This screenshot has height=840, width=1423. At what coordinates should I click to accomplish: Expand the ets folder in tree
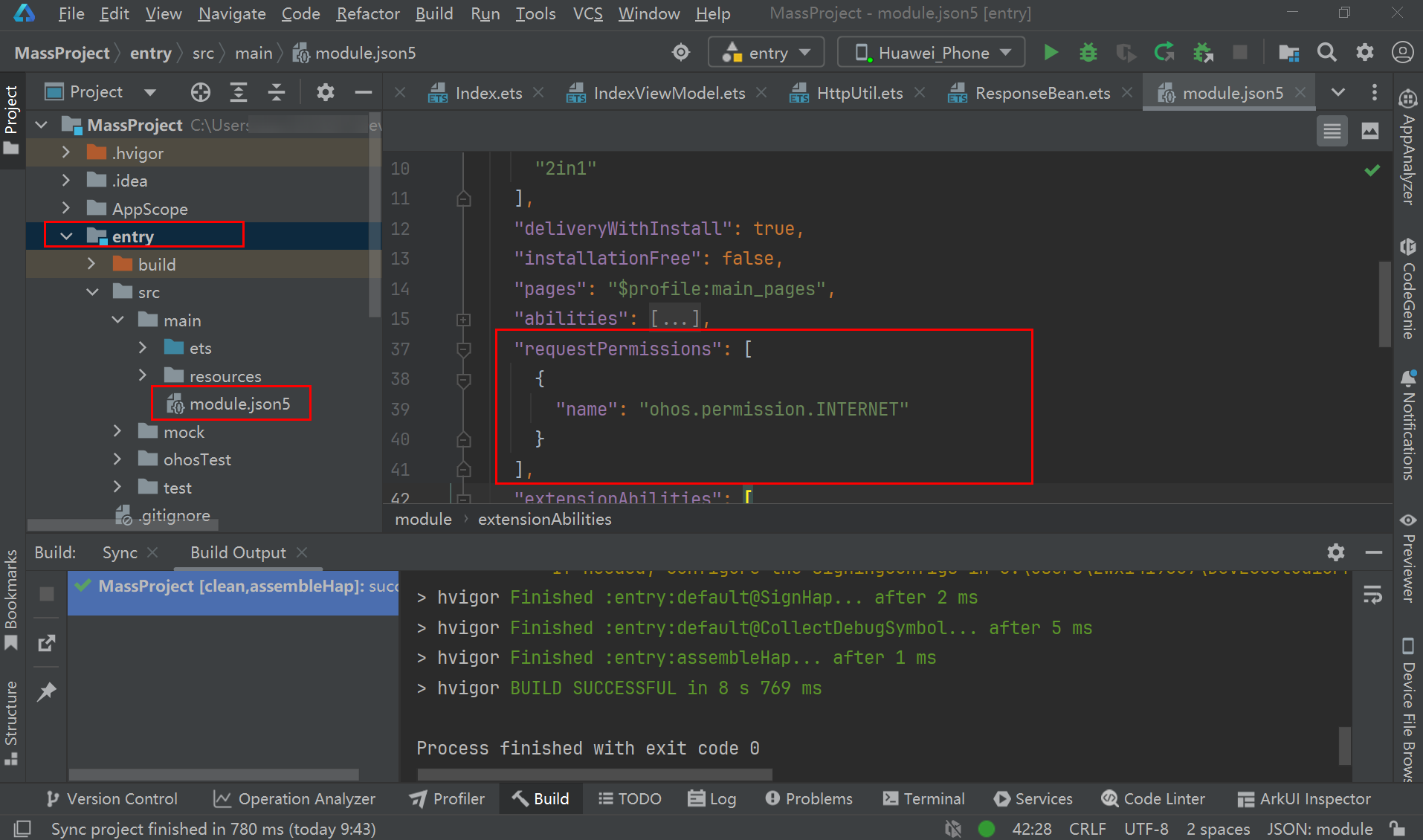pyautogui.click(x=143, y=348)
